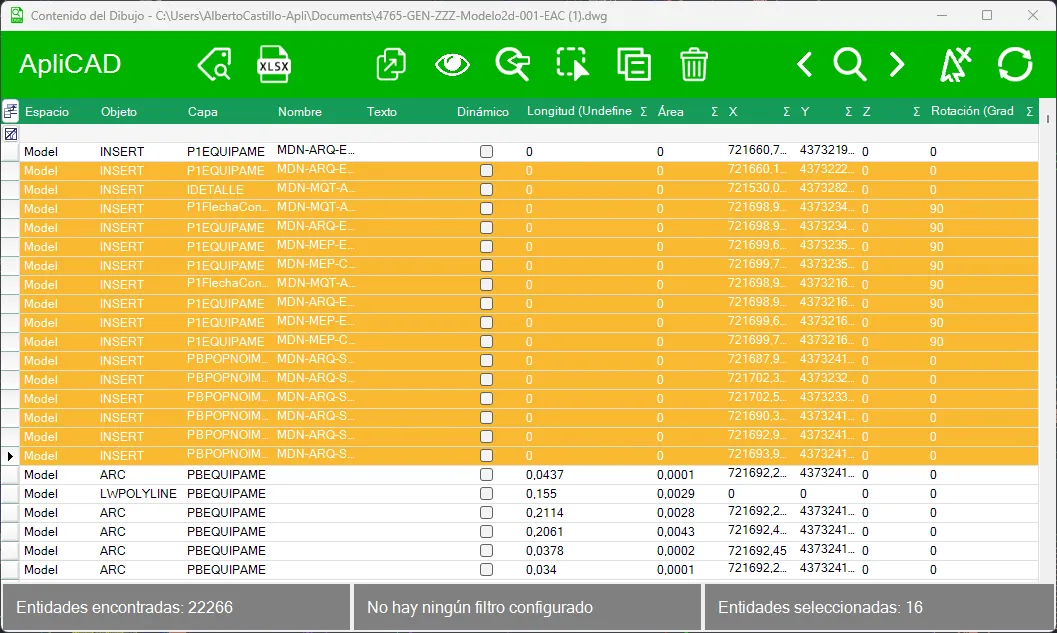Delete entities with the trash bin icon

pyautogui.click(x=694, y=65)
